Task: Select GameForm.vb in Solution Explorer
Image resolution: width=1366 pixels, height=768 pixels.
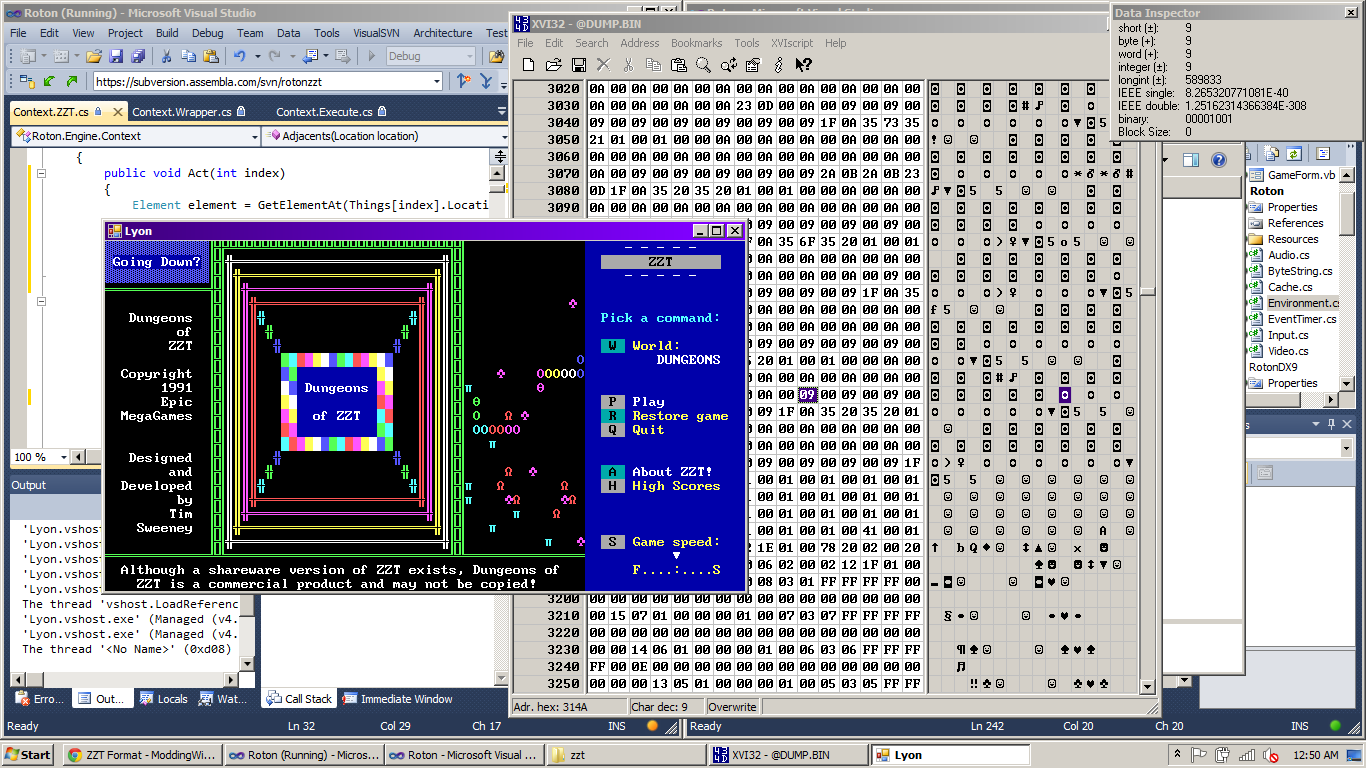Action: [1301, 175]
